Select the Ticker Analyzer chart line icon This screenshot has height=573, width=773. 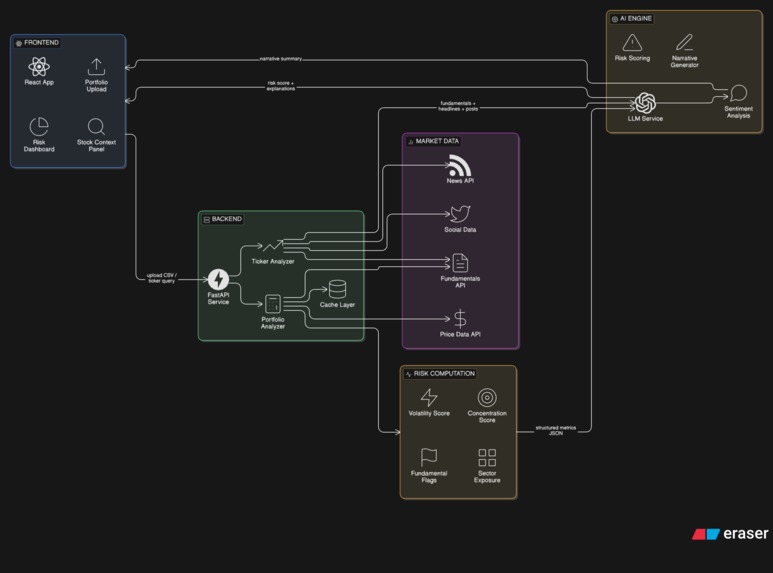(x=273, y=246)
